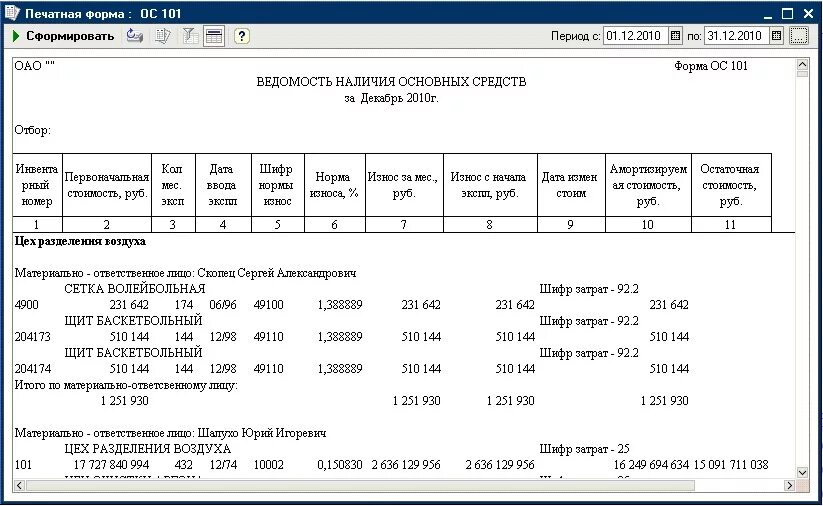This screenshot has height=506, width=823.
Task: Minimize the Печатная форма window
Action: [x=768, y=14]
